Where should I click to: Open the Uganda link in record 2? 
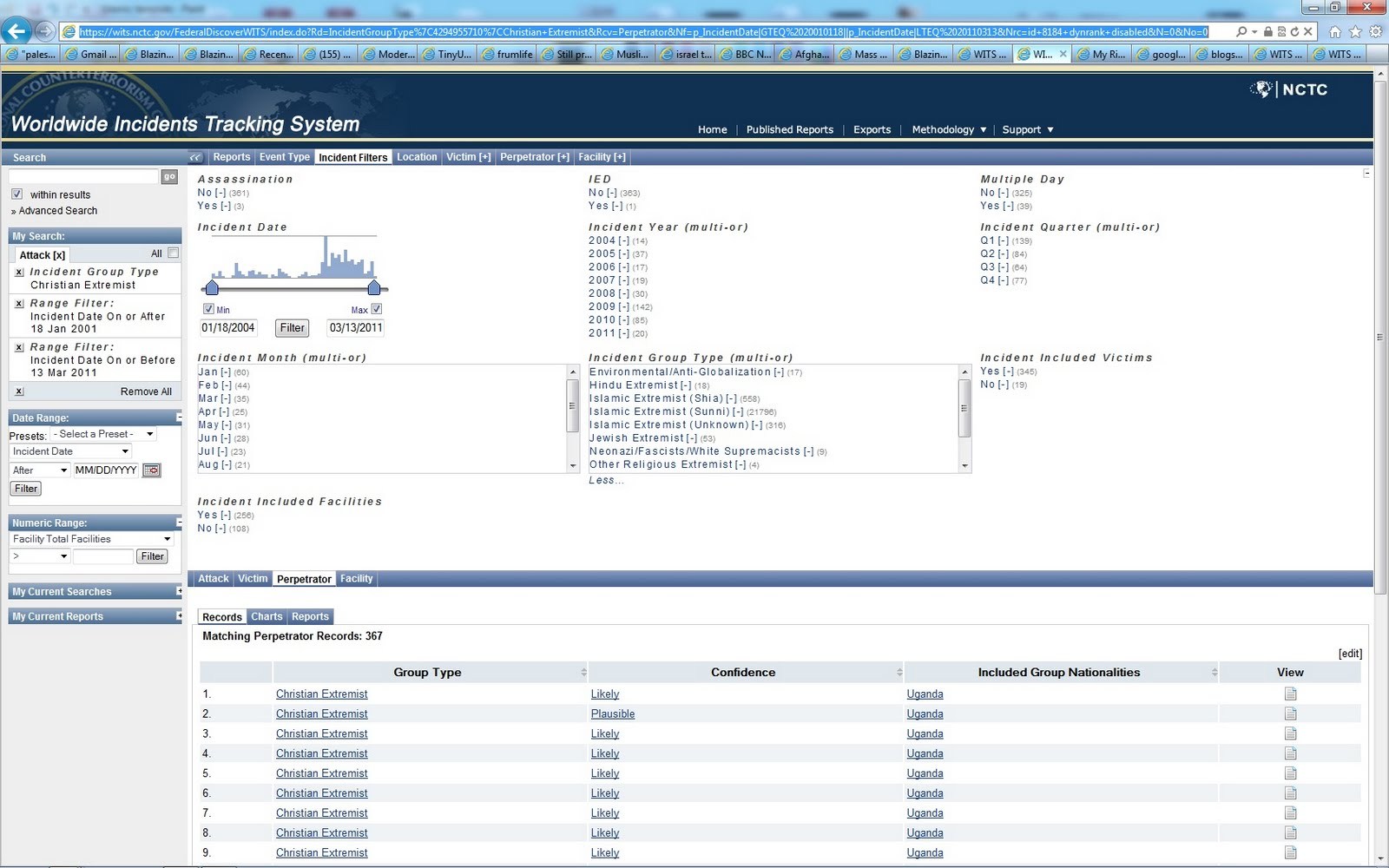pyautogui.click(x=925, y=713)
